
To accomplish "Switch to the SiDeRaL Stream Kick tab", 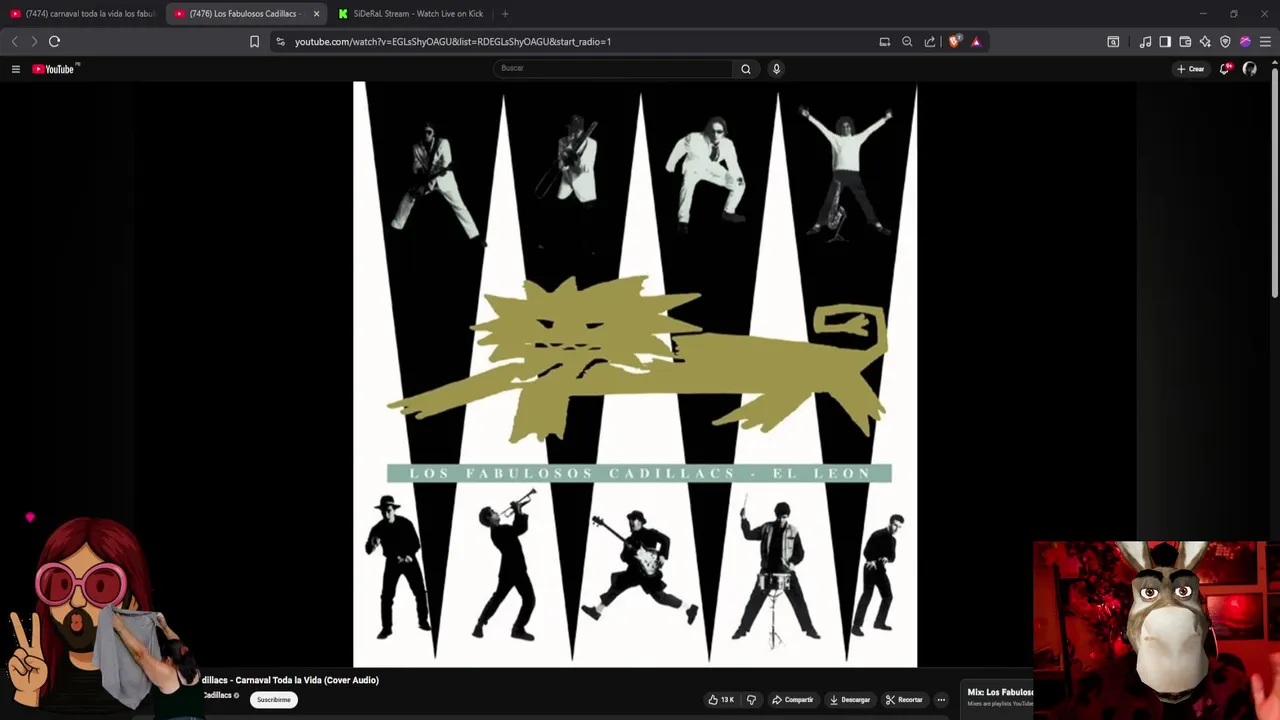I will click(410, 14).
